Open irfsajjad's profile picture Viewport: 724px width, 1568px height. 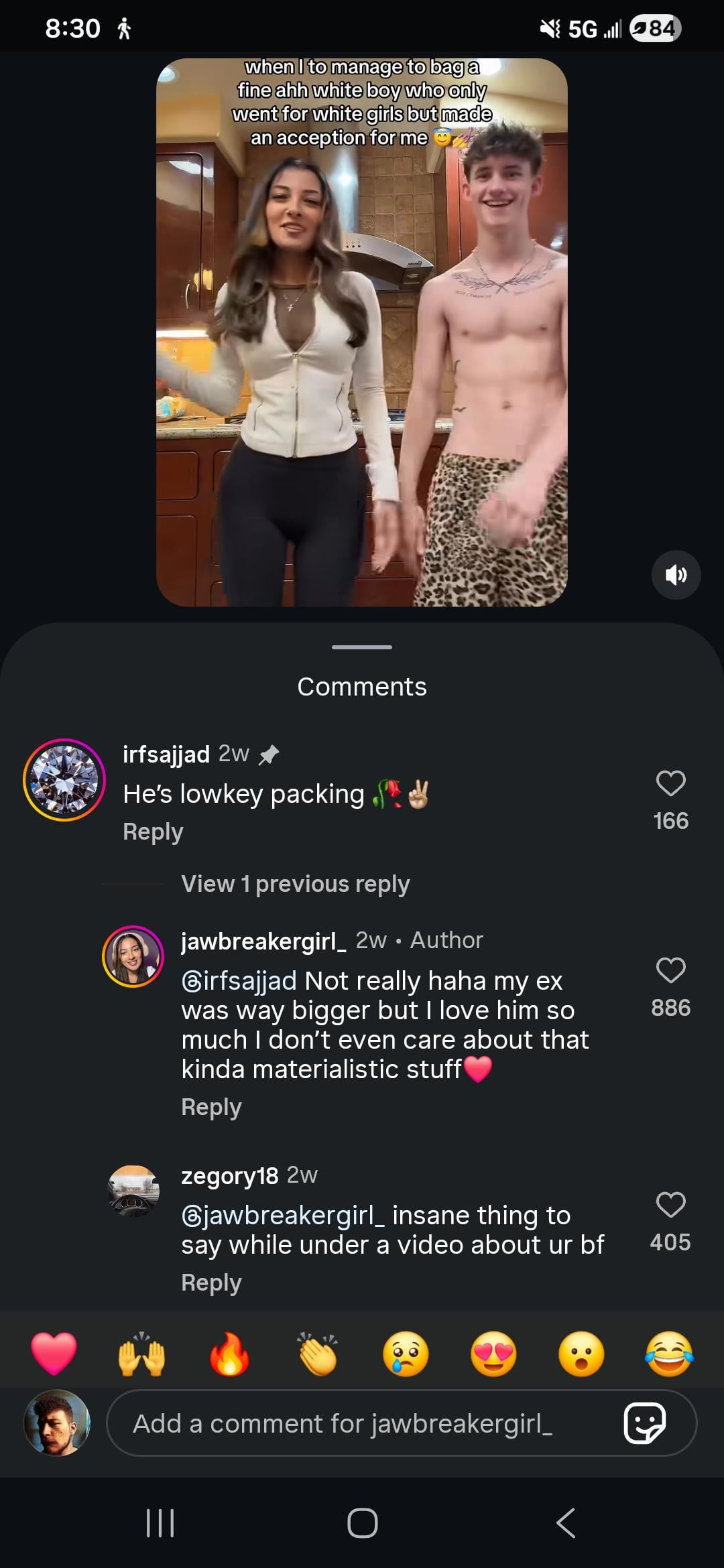coord(64,780)
